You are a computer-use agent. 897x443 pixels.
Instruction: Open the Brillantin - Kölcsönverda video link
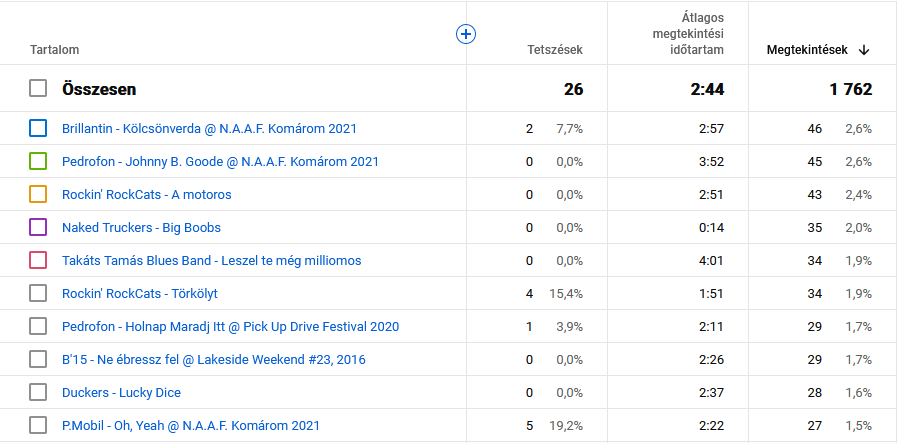point(209,129)
